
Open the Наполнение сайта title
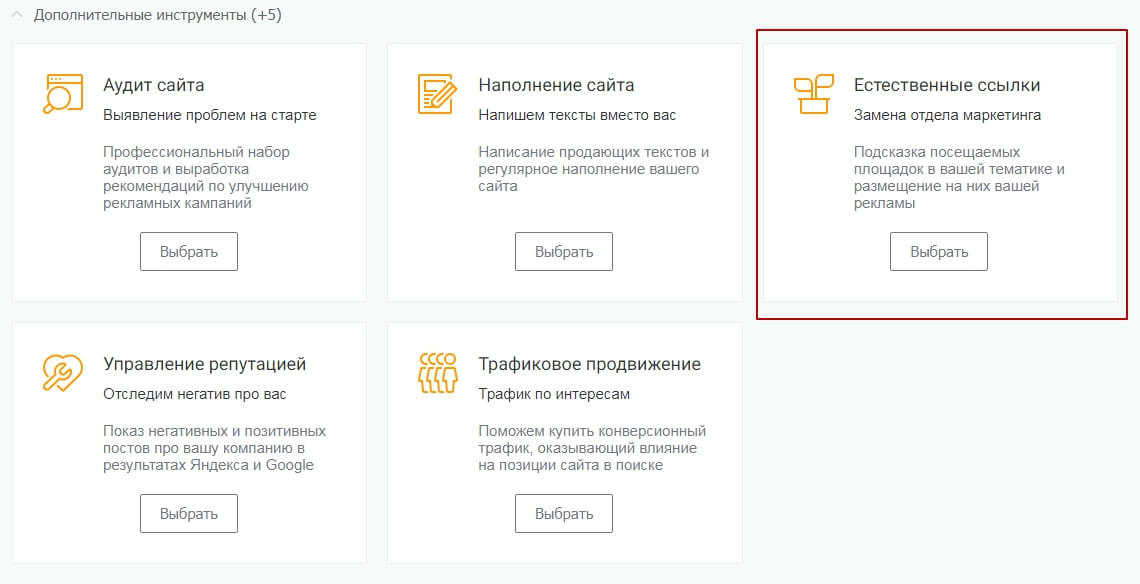pos(556,85)
